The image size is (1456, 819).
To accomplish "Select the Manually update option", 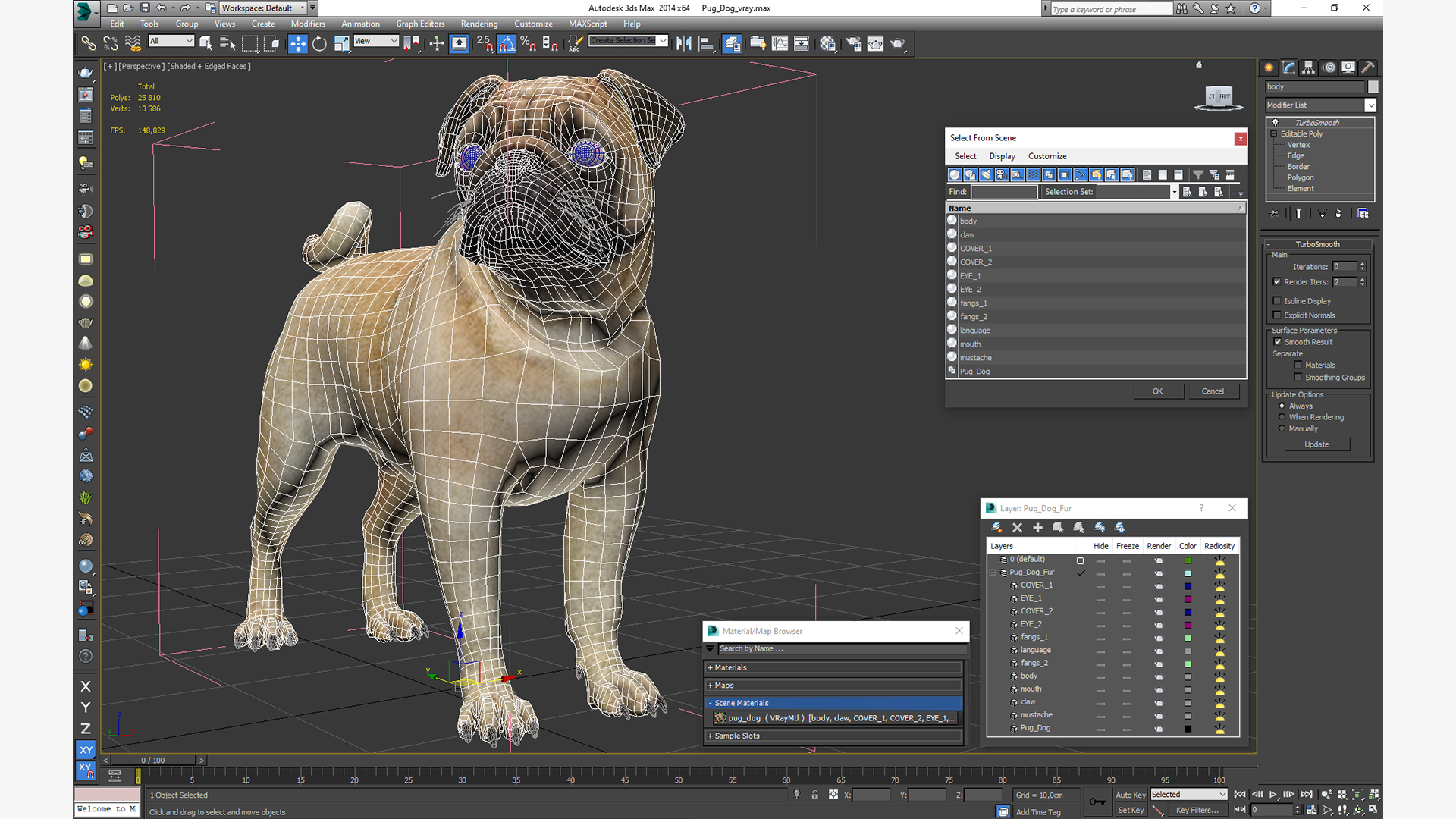I will (1282, 428).
